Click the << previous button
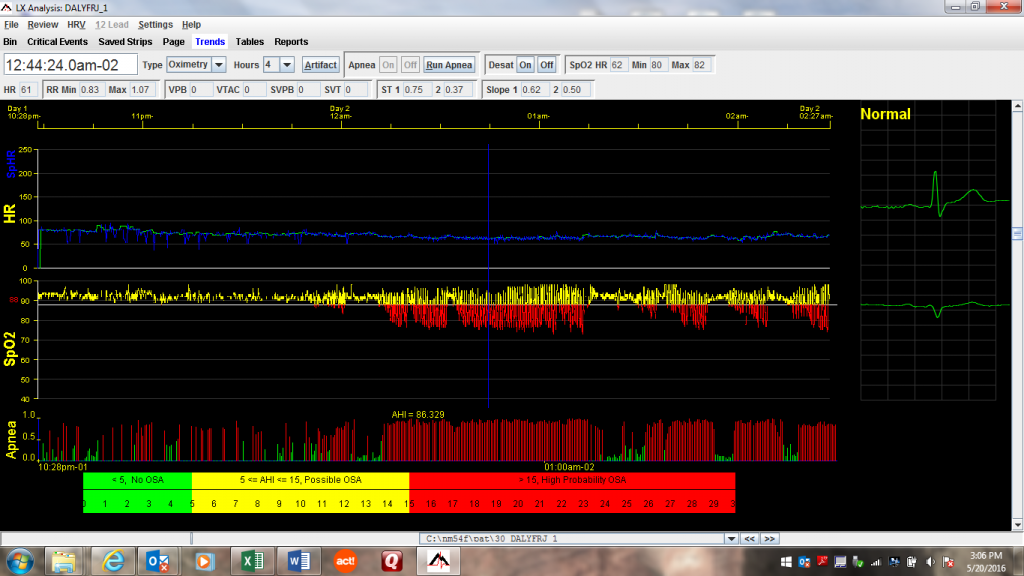Image resolution: width=1024 pixels, height=576 pixels. tap(750, 539)
